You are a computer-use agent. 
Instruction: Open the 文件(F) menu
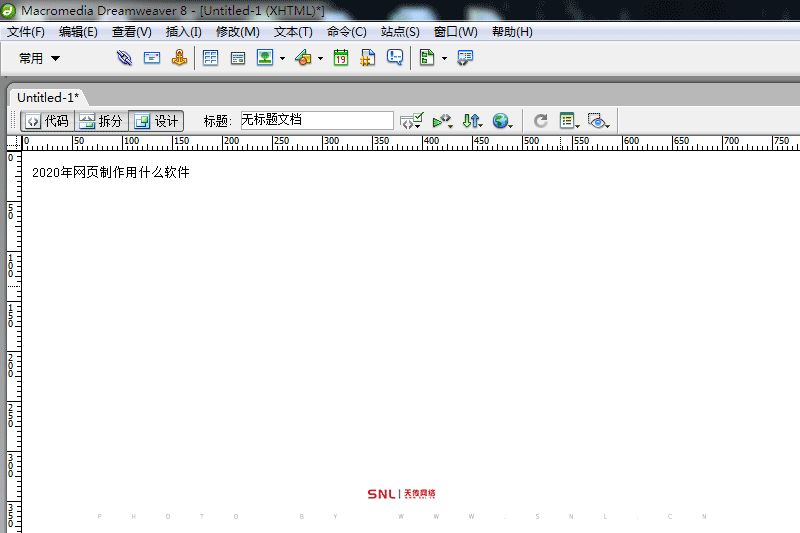point(26,32)
